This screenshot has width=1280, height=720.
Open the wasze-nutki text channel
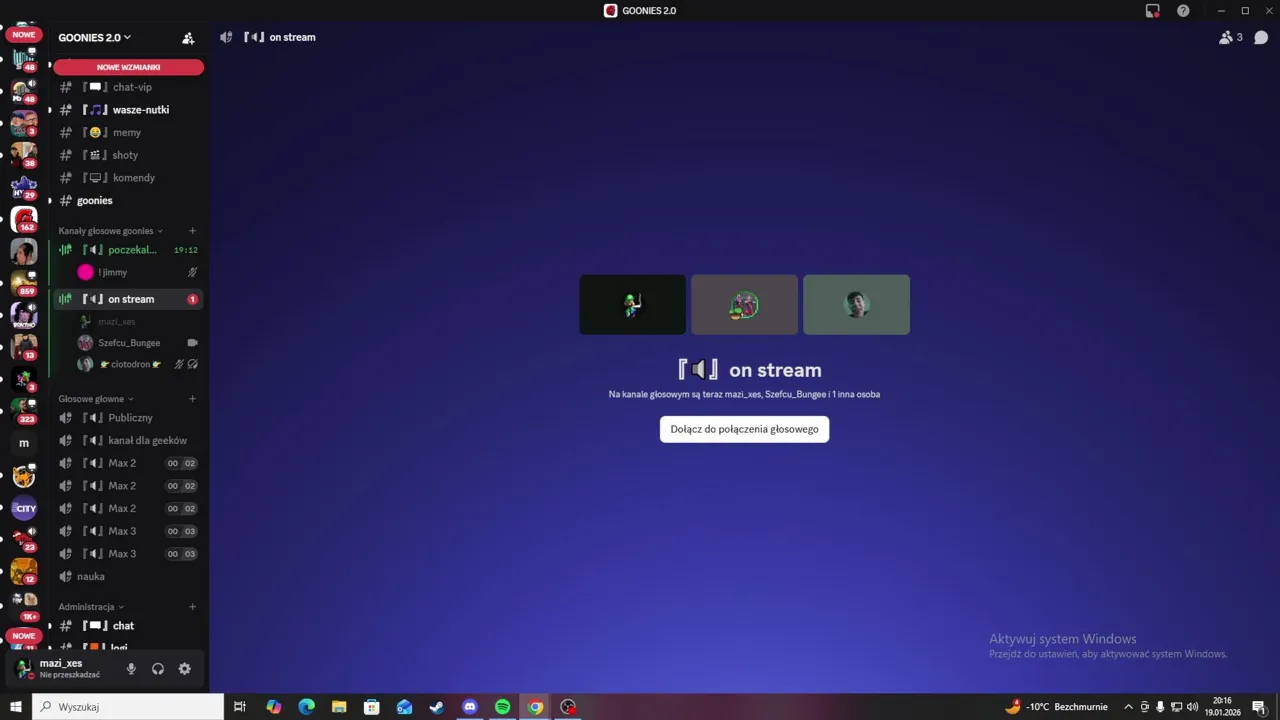click(x=128, y=110)
